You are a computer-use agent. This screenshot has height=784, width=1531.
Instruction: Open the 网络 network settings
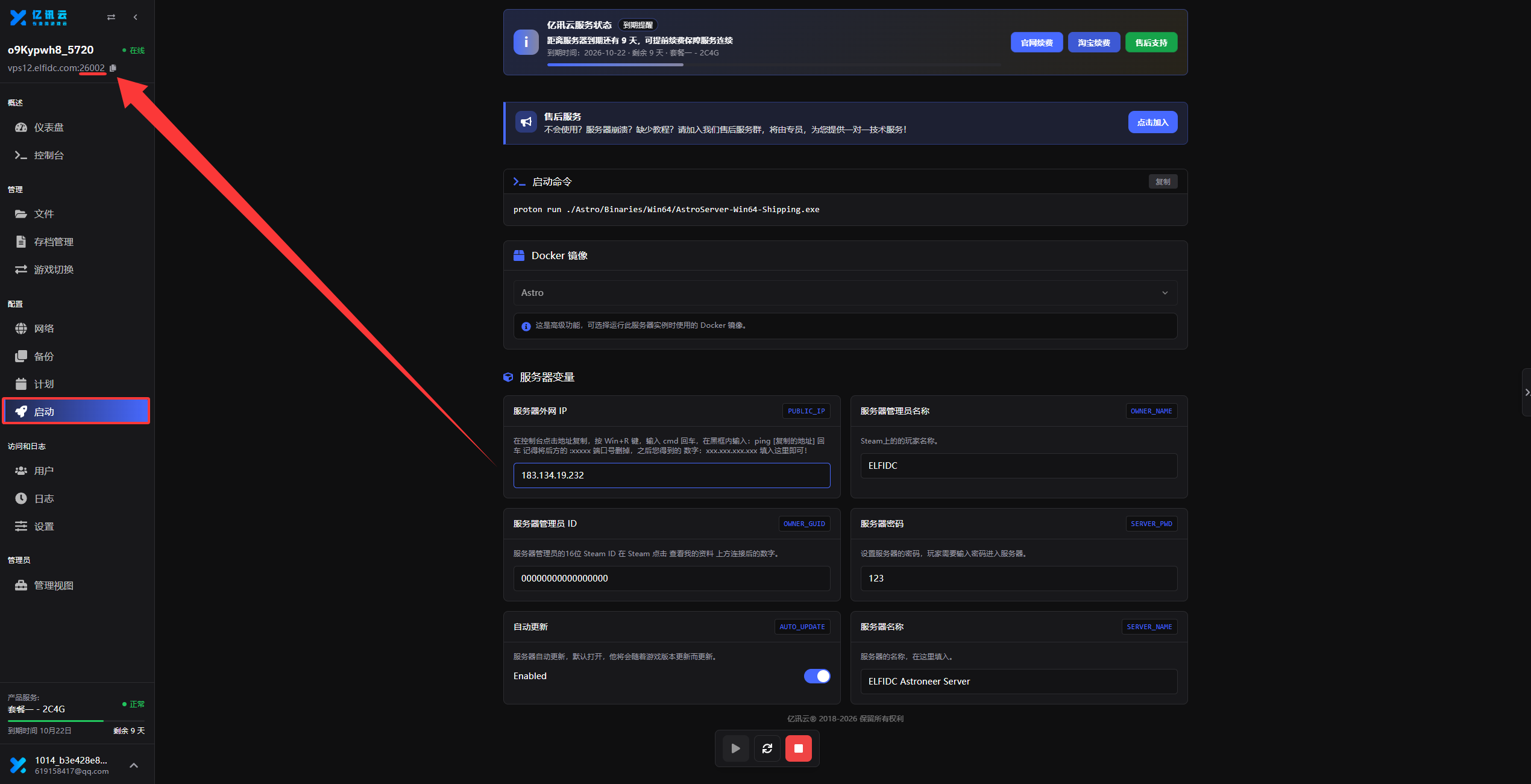[77, 328]
